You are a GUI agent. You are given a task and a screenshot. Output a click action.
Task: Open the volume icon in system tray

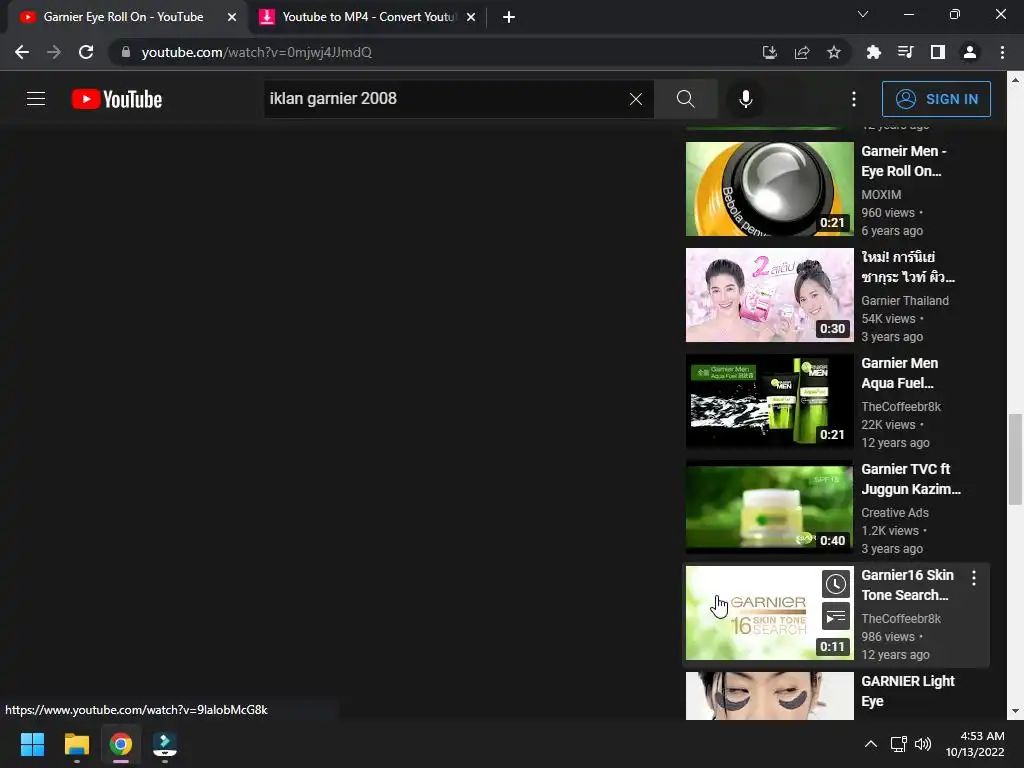tap(923, 744)
